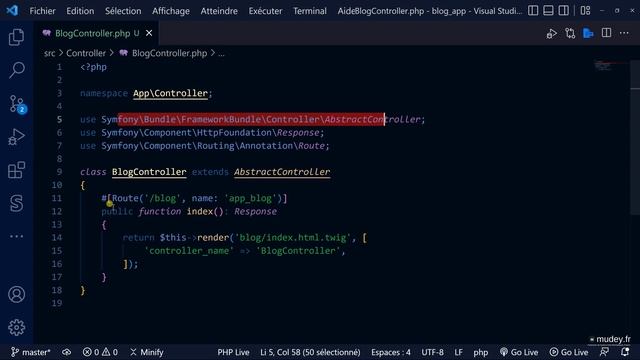Change end of line sequence LF
This screenshot has width=640, height=360.
click(458, 352)
